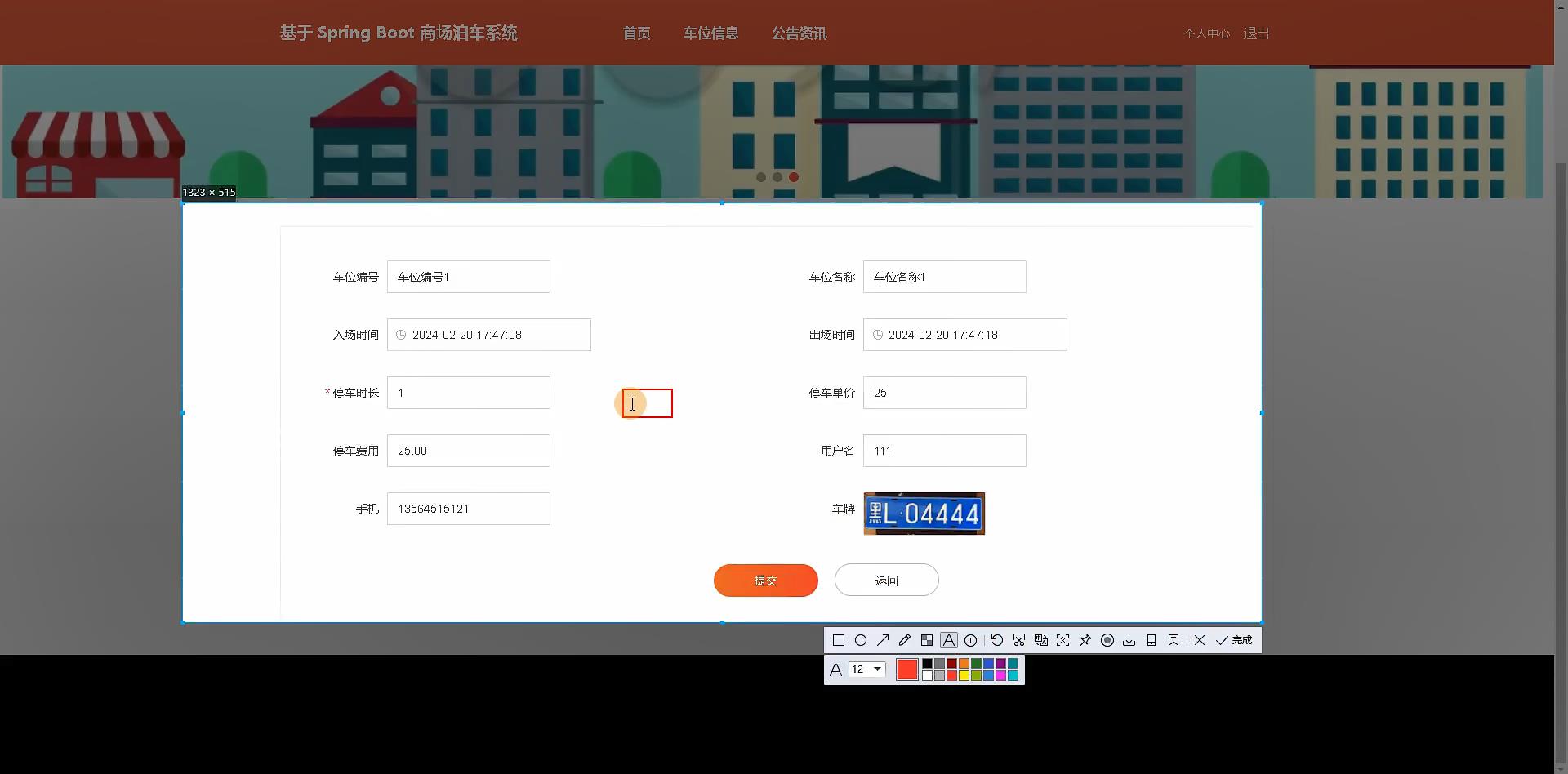This screenshot has width=1568, height=774.
Task: Download and save the screenshot
Action: (x=1129, y=640)
